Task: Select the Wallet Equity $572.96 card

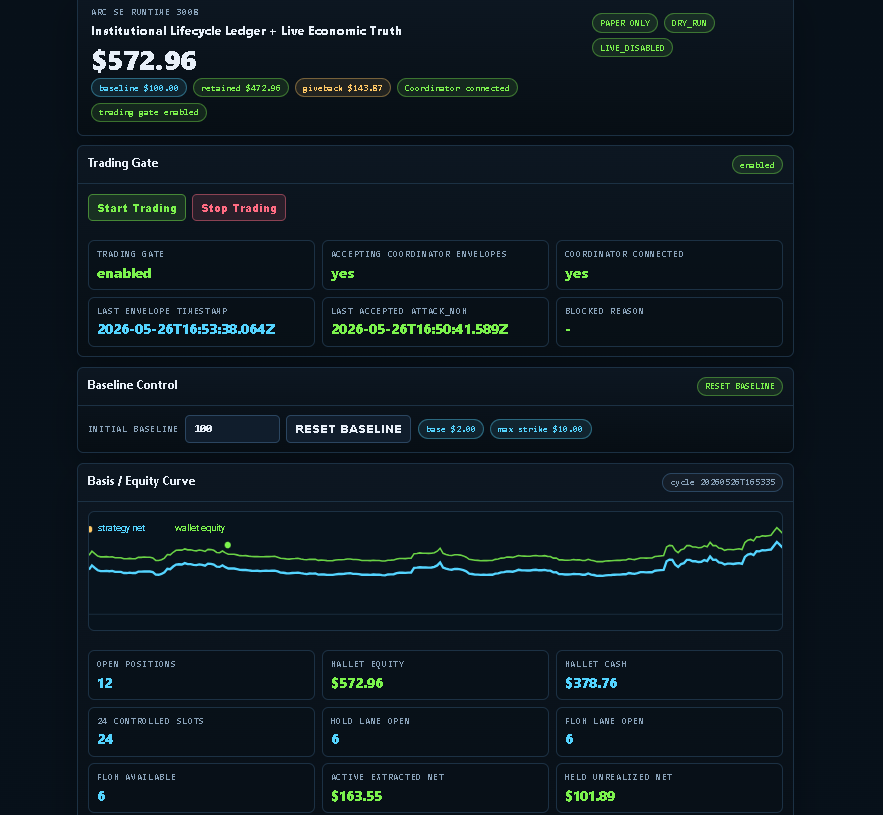Action: (x=435, y=675)
